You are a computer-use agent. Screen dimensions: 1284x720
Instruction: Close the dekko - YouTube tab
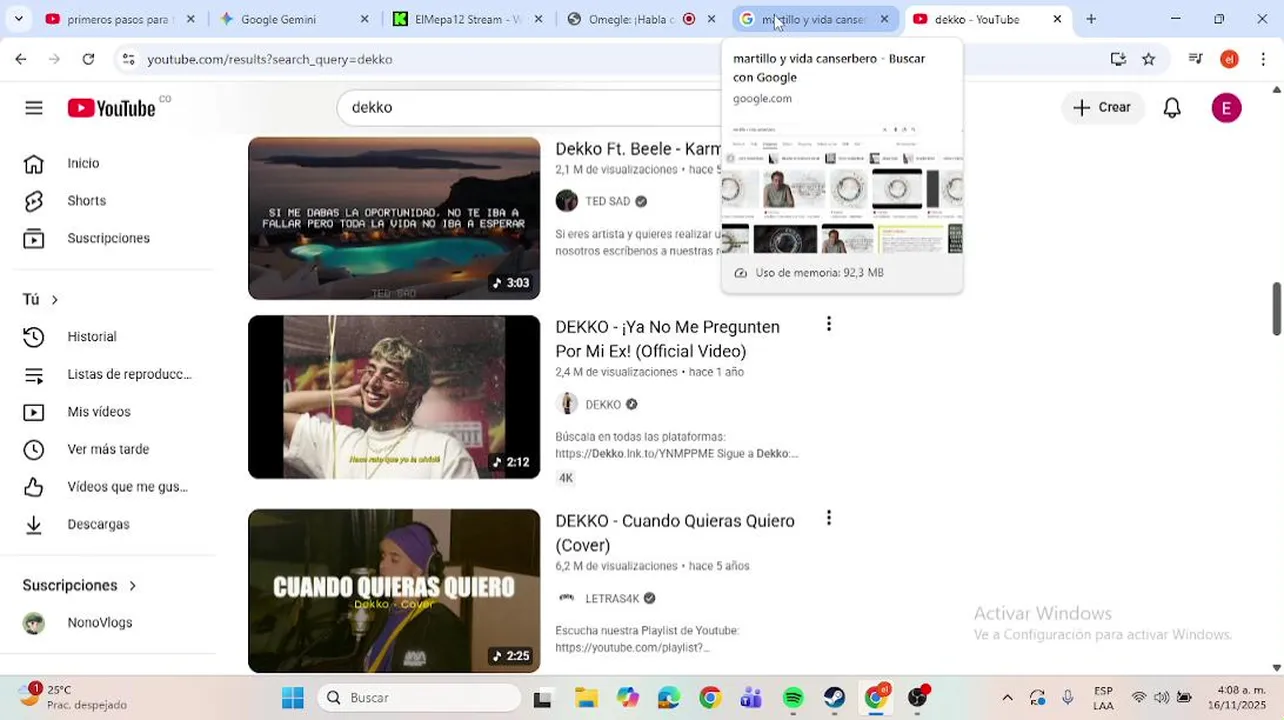click(x=1057, y=19)
